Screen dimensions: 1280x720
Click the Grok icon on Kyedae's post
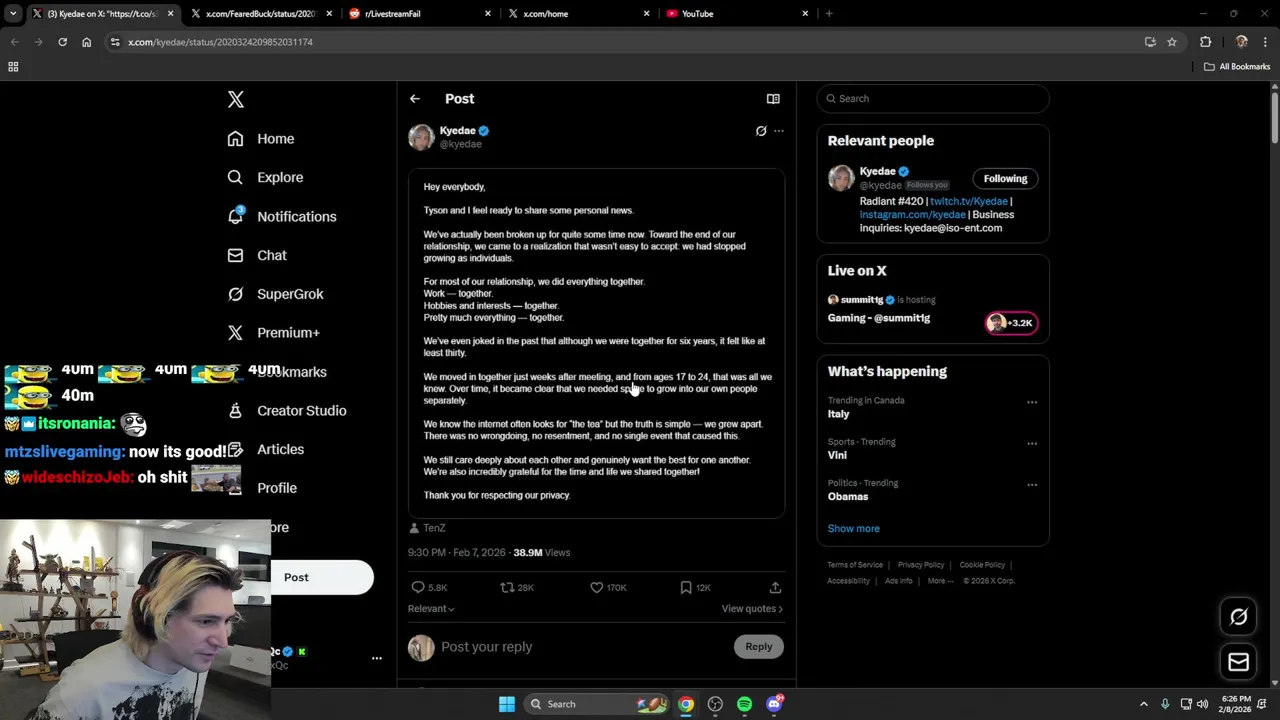pos(761,131)
